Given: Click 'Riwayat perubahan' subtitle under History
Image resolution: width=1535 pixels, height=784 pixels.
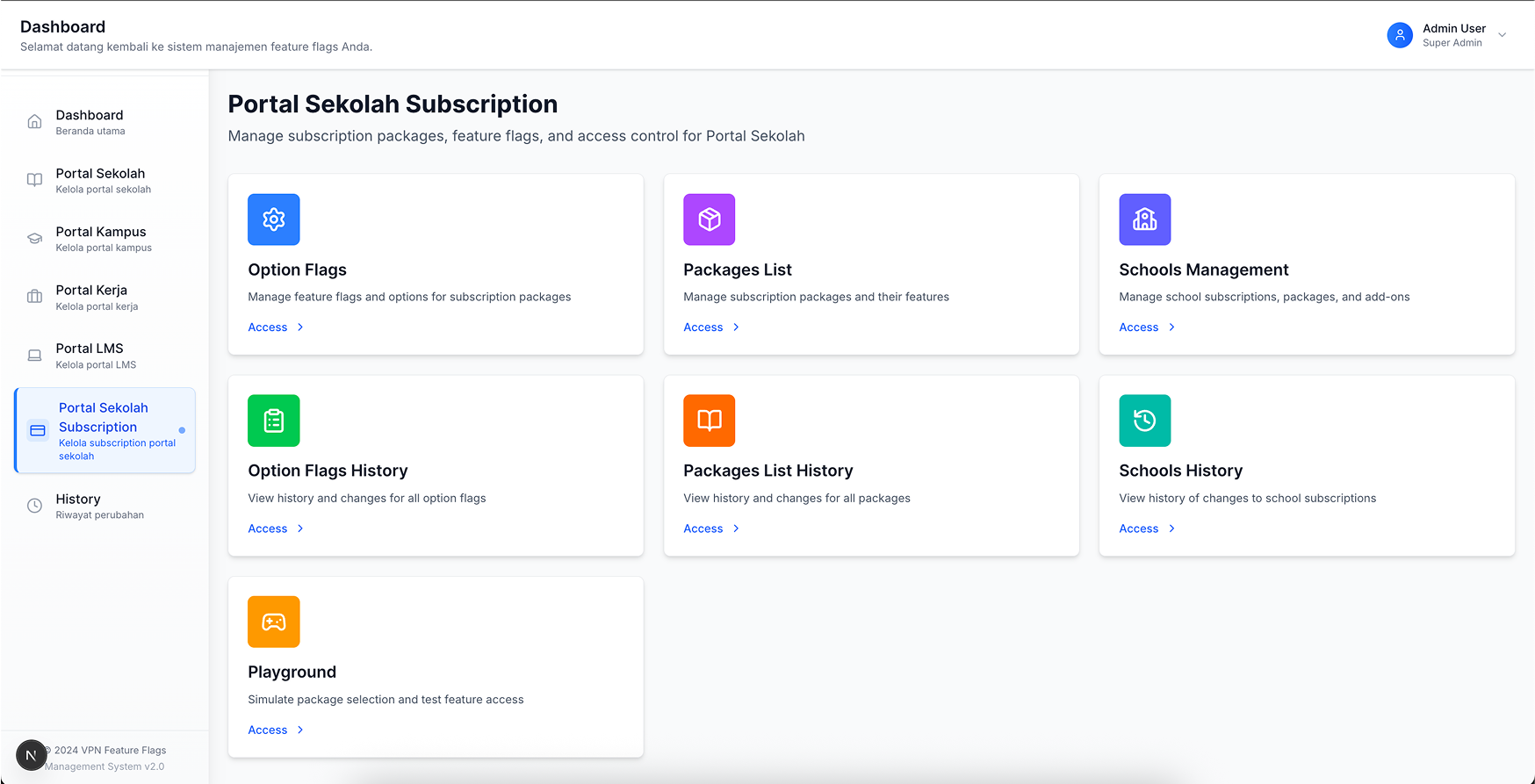Looking at the screenshot, I should pyautogui.click(x=99, y=515).
